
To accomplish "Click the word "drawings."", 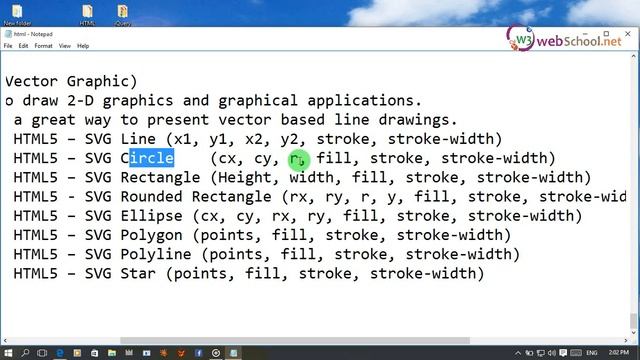I will (418, 120).
